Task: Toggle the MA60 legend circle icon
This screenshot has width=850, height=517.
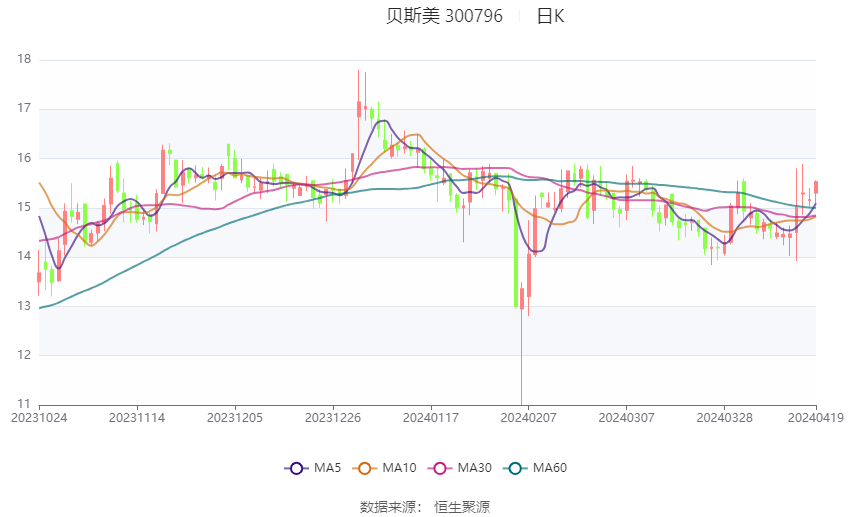Action: pyautogui.click(x=515, y=468)
